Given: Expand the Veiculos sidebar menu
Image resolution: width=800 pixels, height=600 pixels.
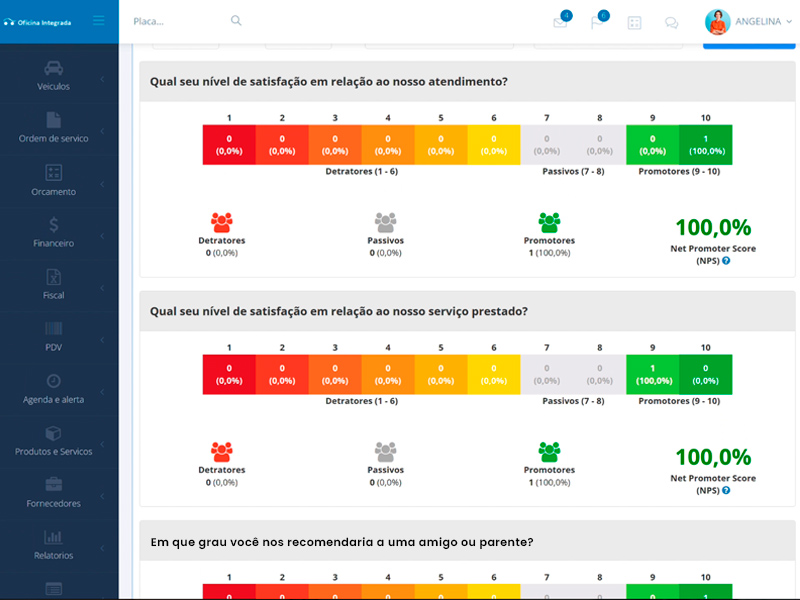Looking at the screenshot, I should point(54,75).
